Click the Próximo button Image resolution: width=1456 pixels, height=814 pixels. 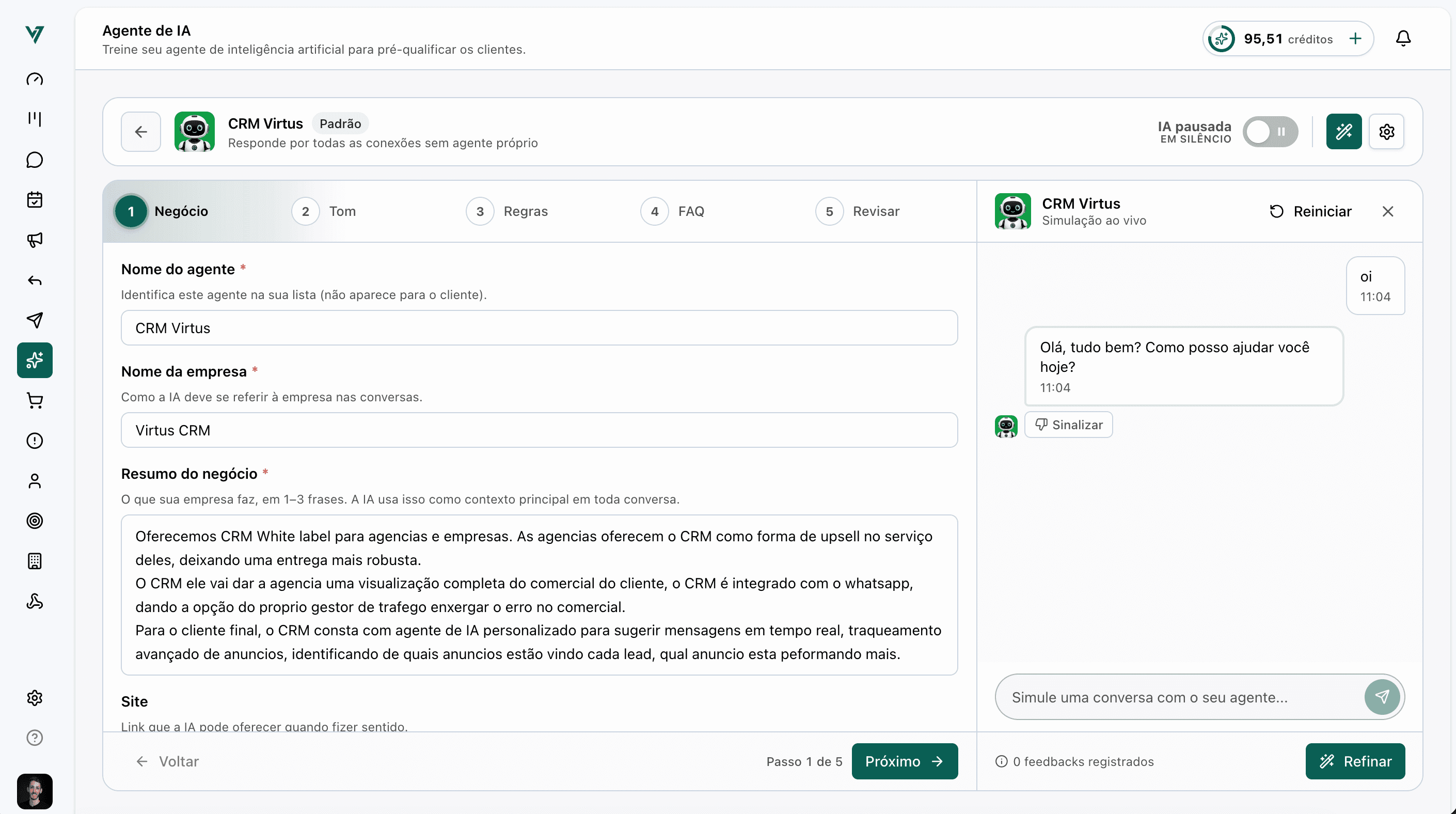(905, 761)
